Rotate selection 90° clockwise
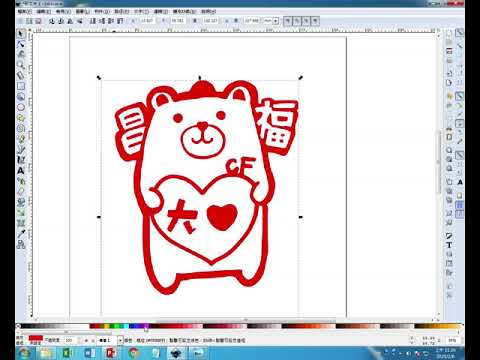This screenshot has height=360, width=480. (x=61, y=21)
